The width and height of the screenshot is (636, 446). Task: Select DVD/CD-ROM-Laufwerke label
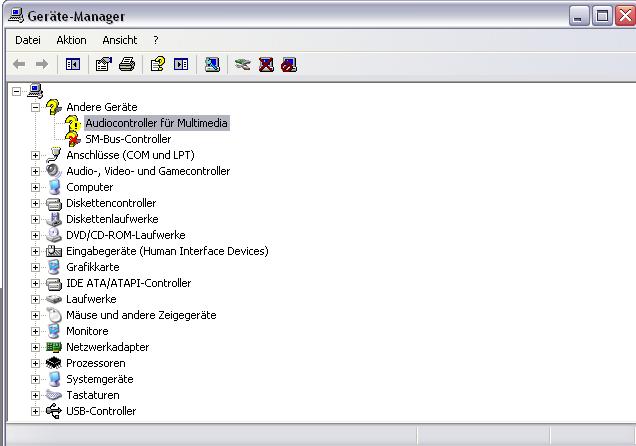tap(126, 235)
